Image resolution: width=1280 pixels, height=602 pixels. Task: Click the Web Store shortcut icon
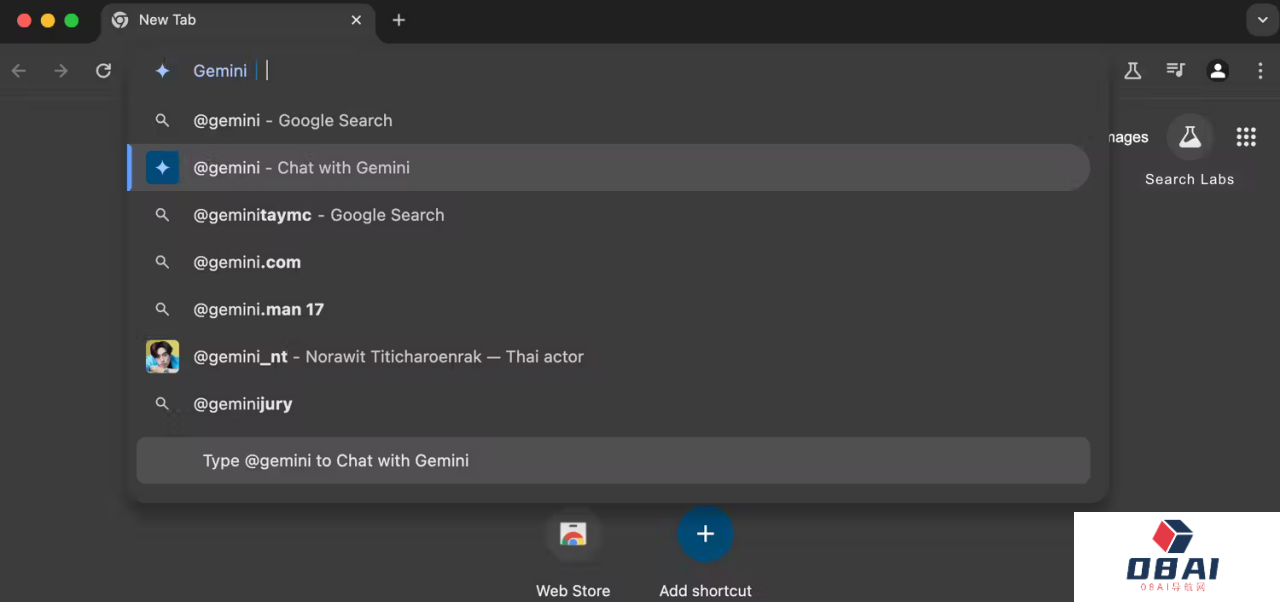click(573, 534)
